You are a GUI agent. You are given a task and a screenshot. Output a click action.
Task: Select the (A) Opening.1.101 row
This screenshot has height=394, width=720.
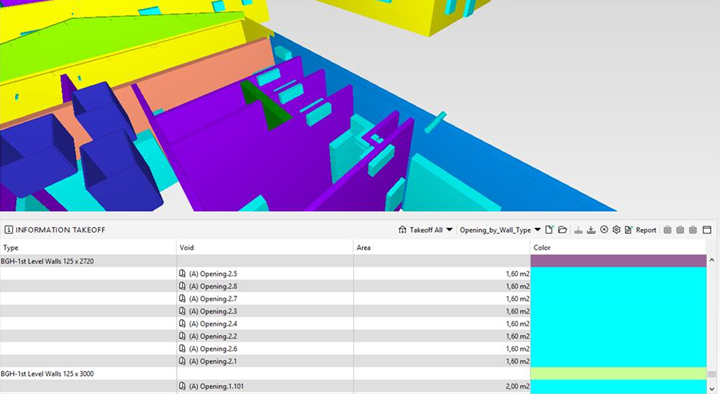pos(353,386)
